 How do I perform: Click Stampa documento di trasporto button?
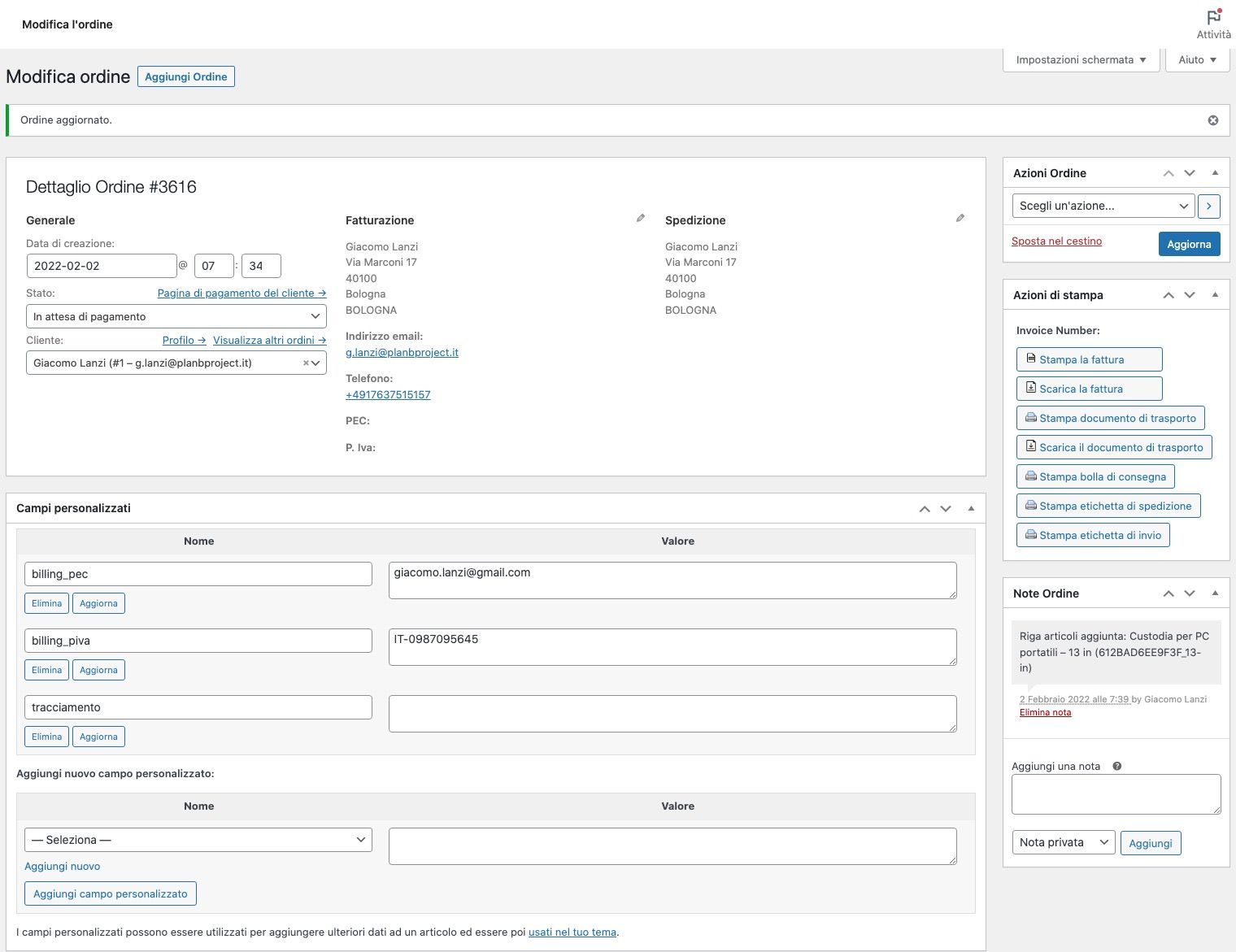click(x=1110, y=418)
